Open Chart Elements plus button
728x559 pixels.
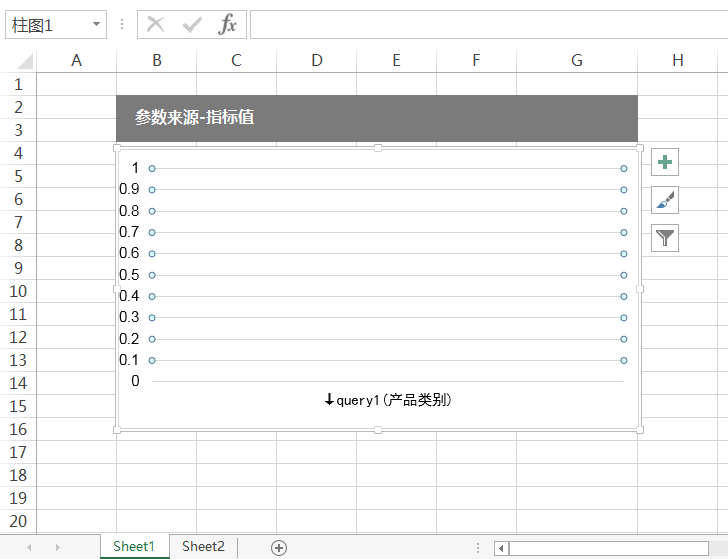(665, 162)
